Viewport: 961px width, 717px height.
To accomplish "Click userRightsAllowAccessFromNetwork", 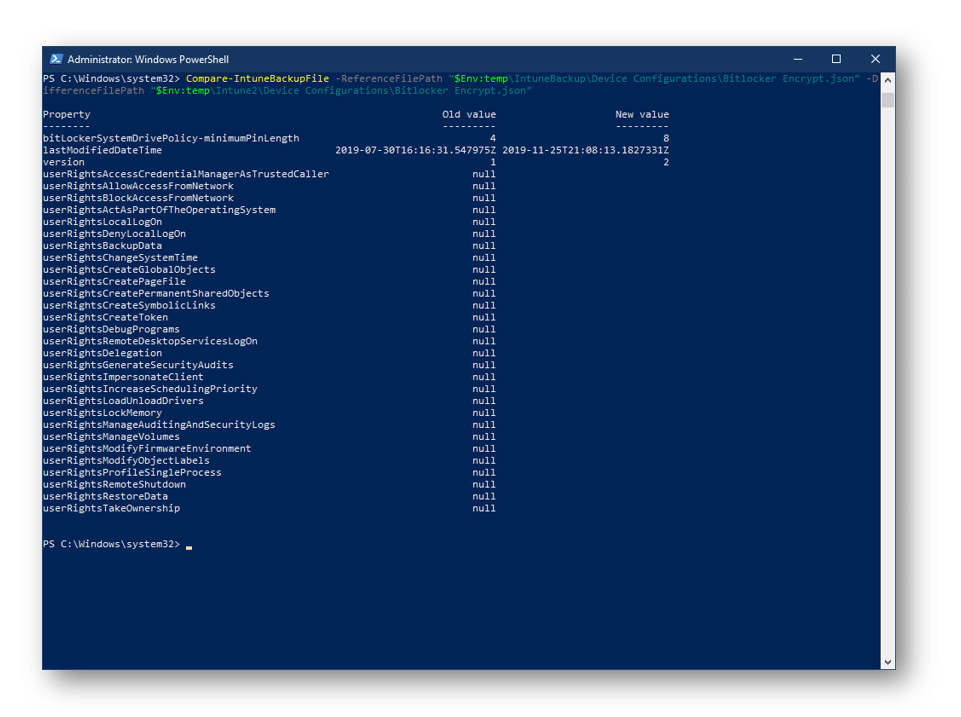I will 138,186.
